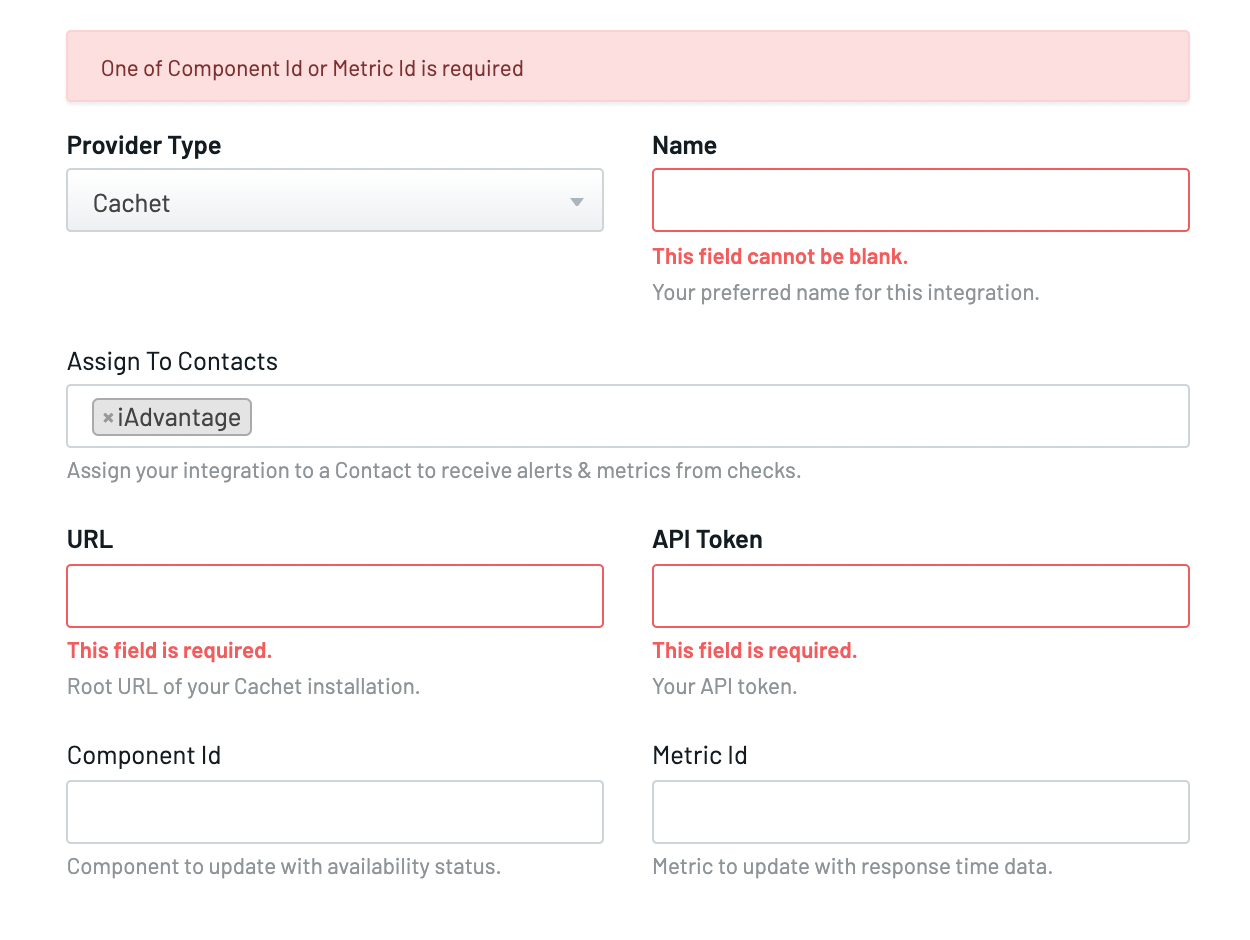Click the Name field label
The image size is (1250, 940).
(x=684, y=145)
